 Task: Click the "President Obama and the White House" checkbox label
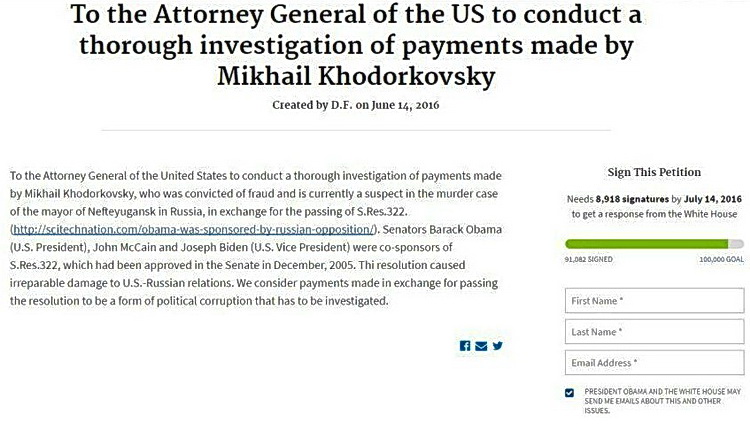click(x=662, y=401)
